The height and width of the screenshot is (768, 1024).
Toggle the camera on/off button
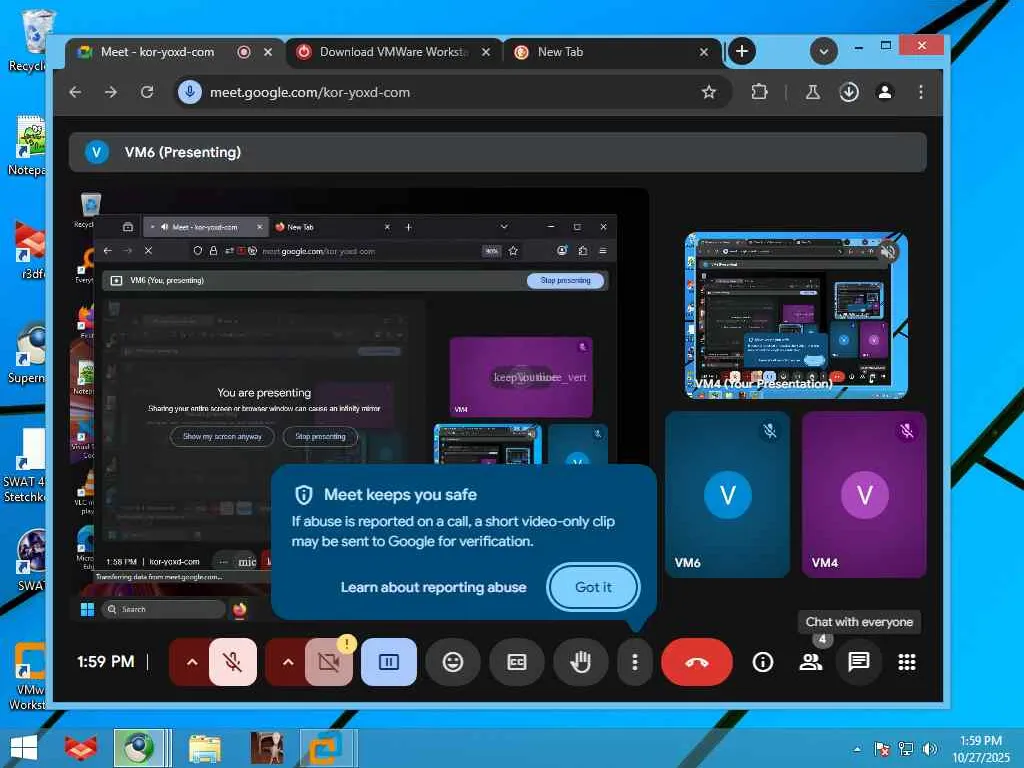pyautogui.click(x=329, y=662)
